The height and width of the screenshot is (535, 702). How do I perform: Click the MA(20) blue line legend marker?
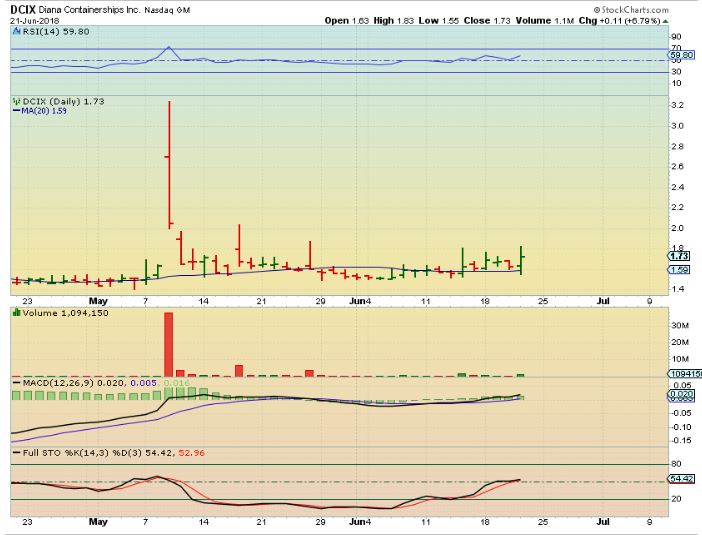pyautogui.click(x=17, y=111)
